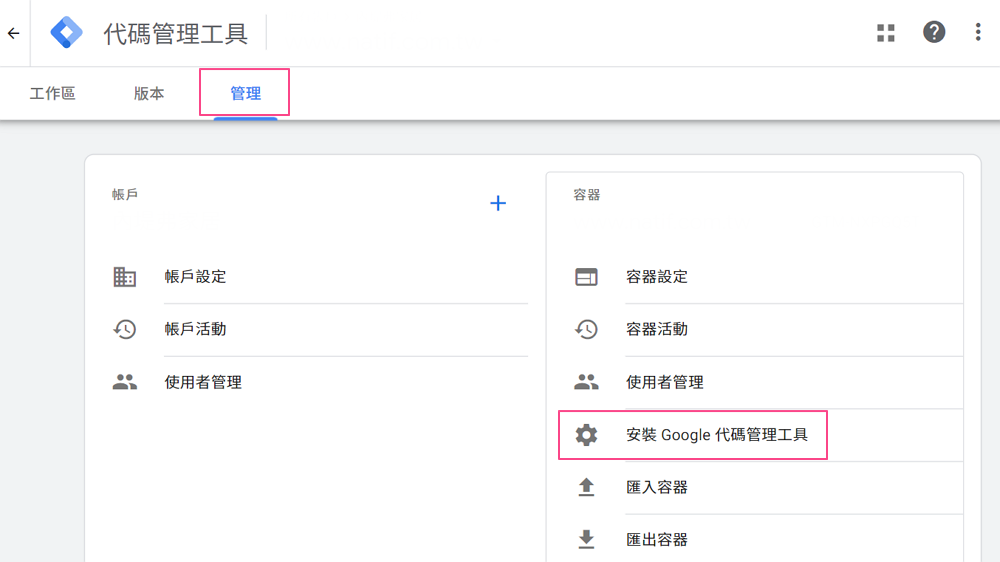Click the 容器設定 window icon

pyautogui.click(x=586, y=277)
